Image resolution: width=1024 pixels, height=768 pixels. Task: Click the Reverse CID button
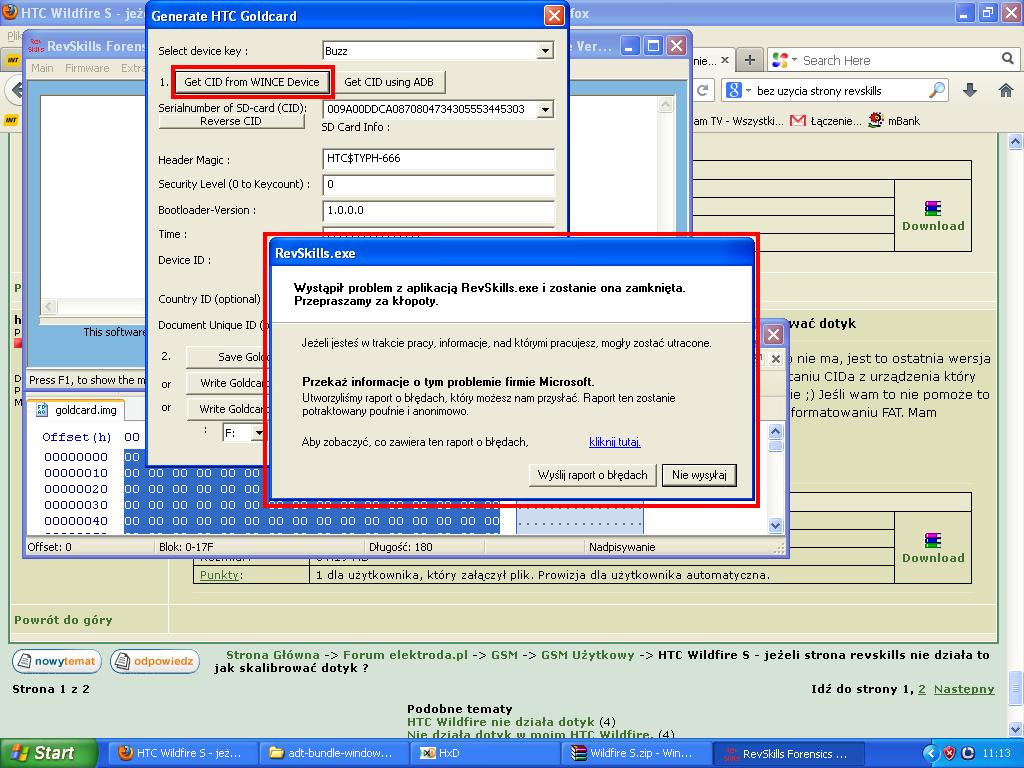click(x=231, y=121)
